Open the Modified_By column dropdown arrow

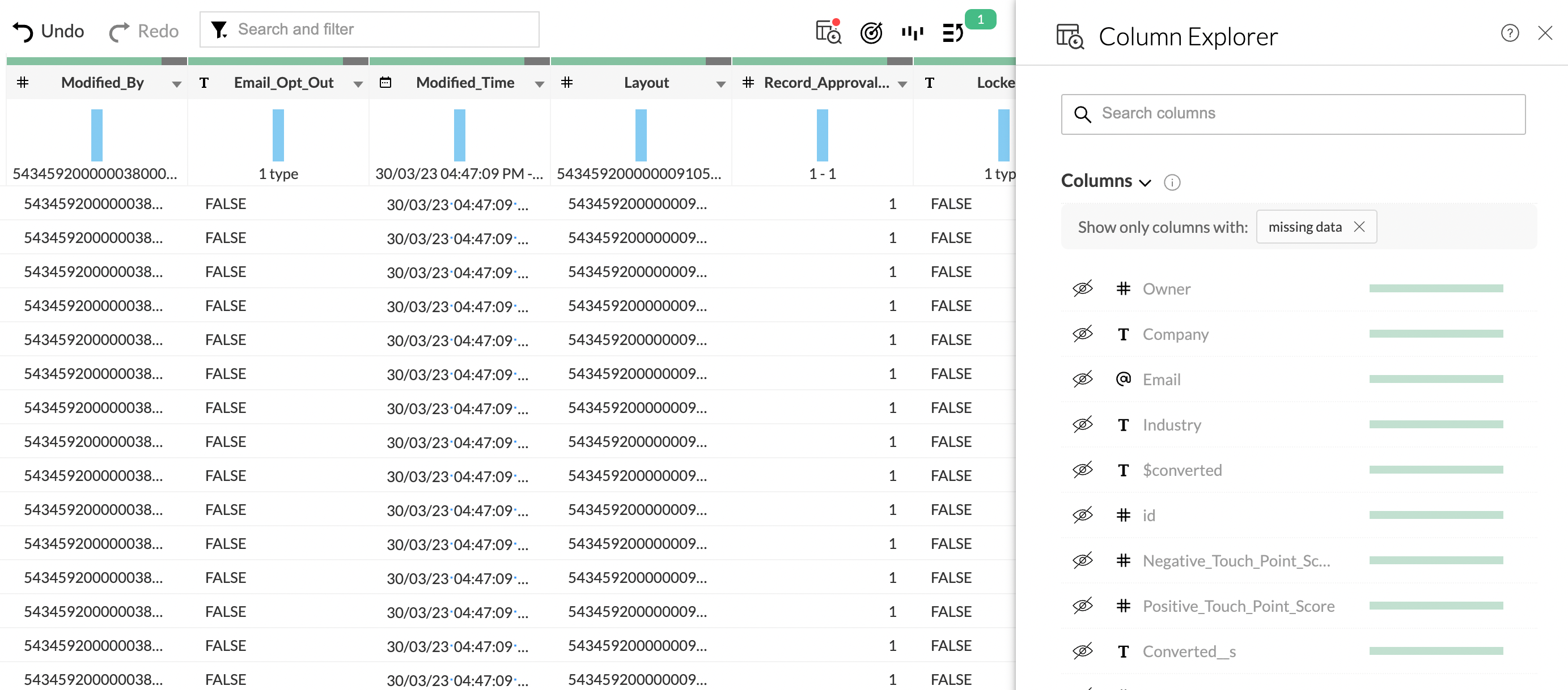176,84
